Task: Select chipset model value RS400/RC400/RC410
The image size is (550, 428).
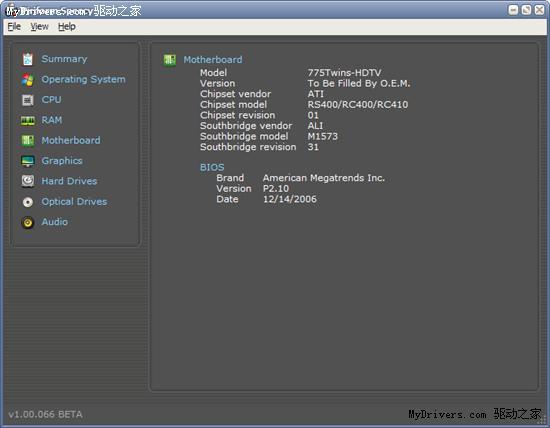Action: (x=358, y=105)
